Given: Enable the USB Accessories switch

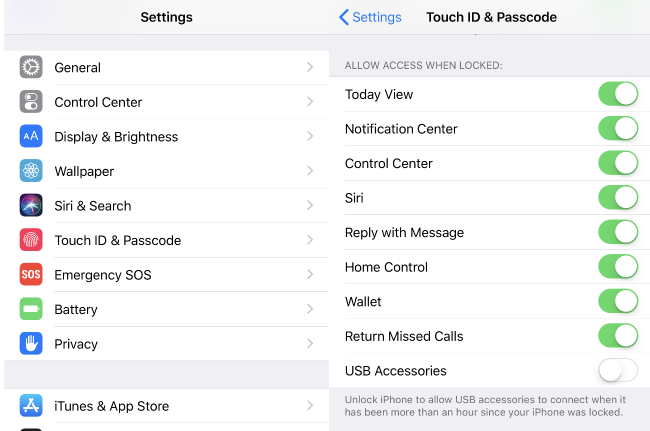Looking at the screenshot, I should point(618,370).
